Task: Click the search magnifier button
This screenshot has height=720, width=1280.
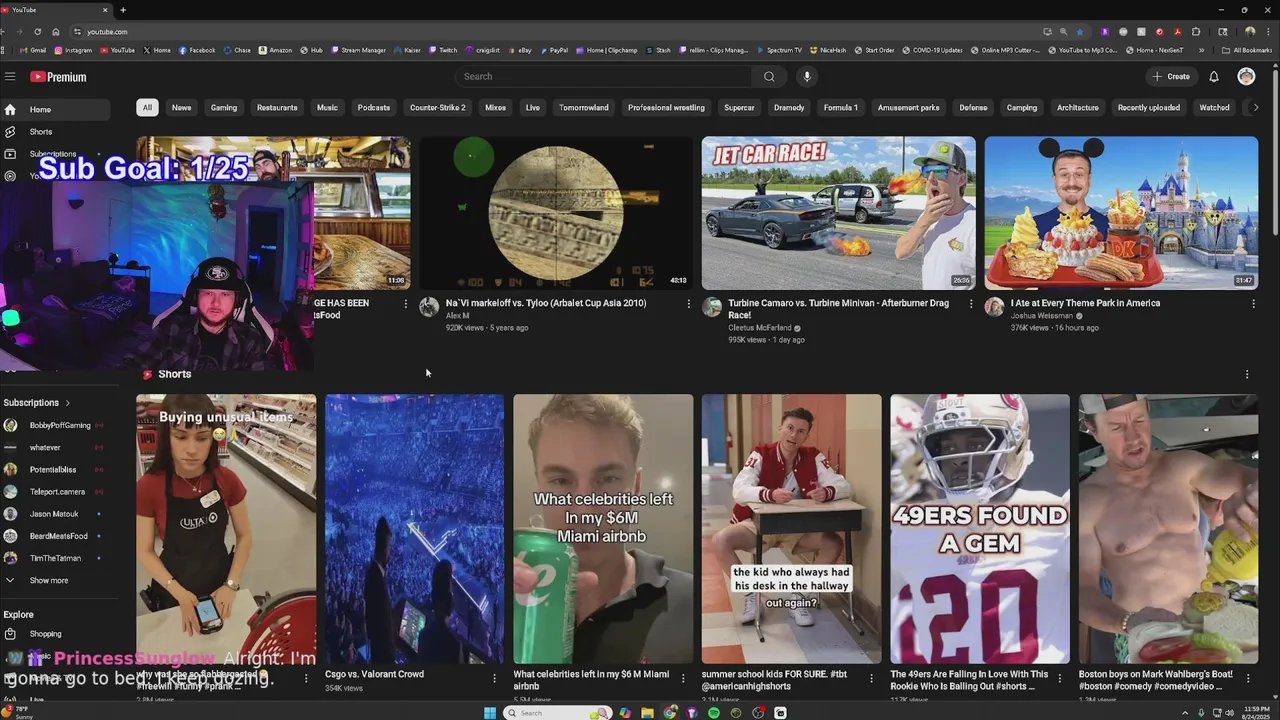Action: tap(769, 76)
